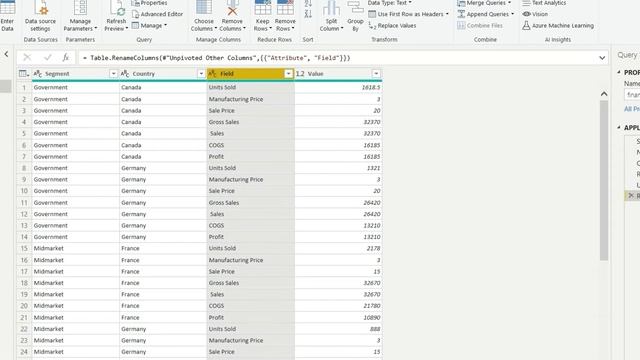Click the value 21780 cell
The height and width of the screenshot is (360, 640).
[338, 306]
